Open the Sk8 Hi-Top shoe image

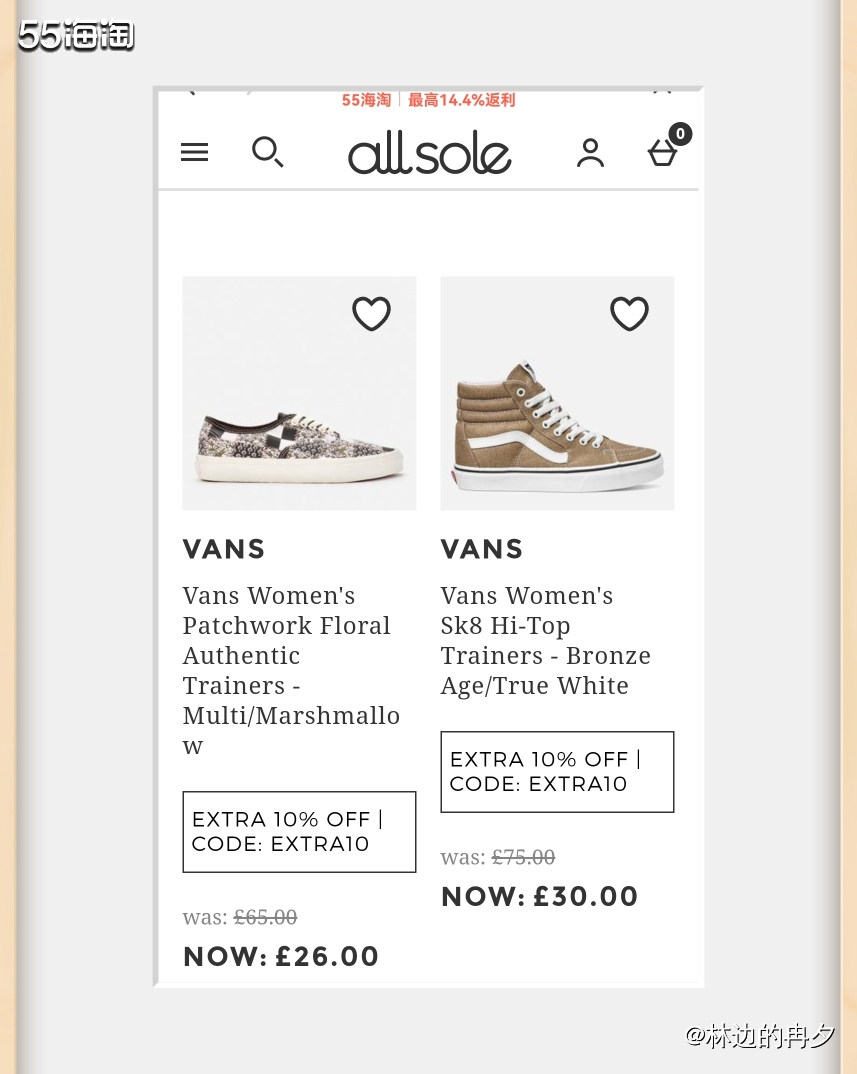557,393
